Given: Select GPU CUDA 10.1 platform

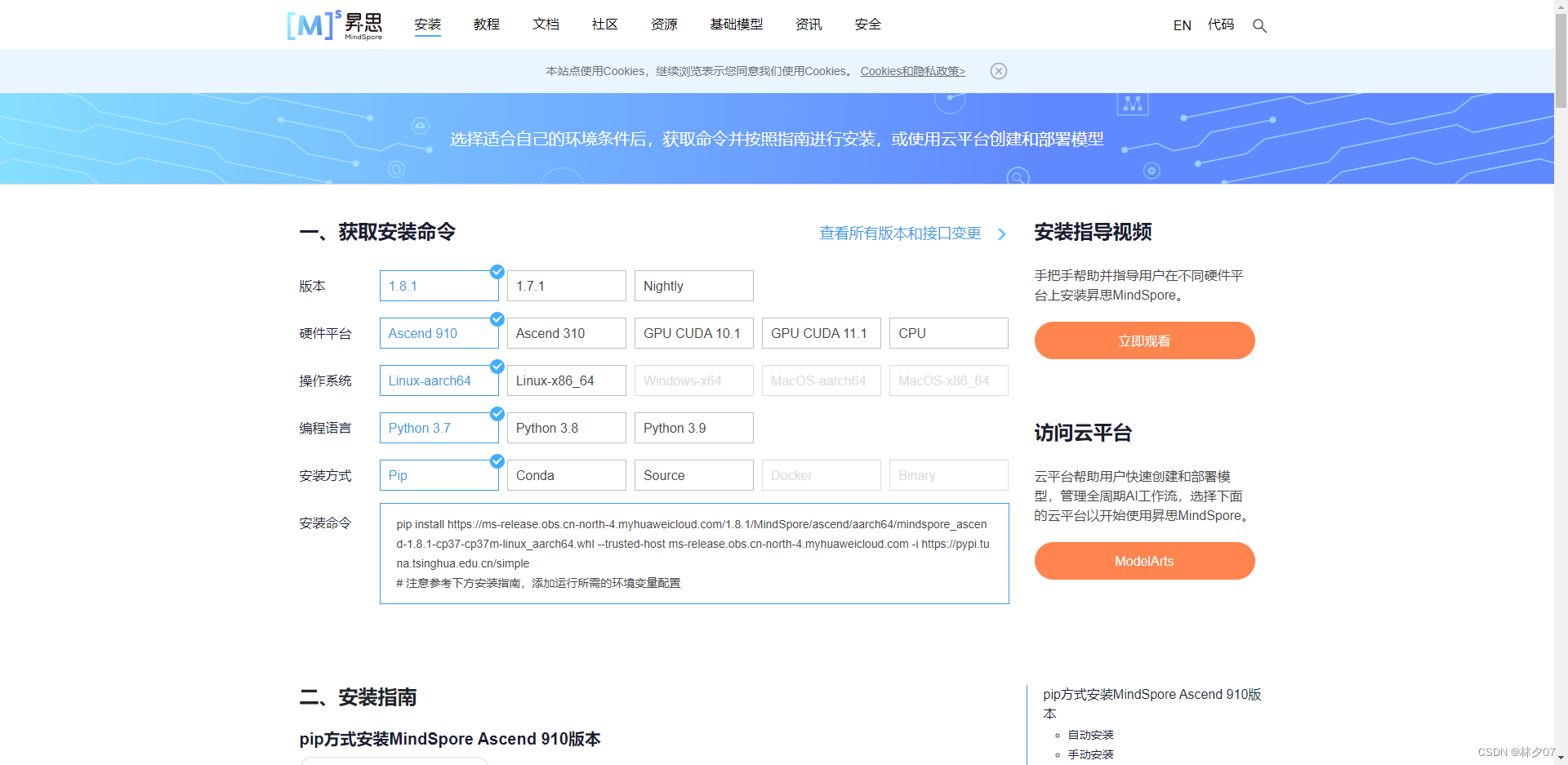Looking at the screenshot, I should tap(694, 333).
